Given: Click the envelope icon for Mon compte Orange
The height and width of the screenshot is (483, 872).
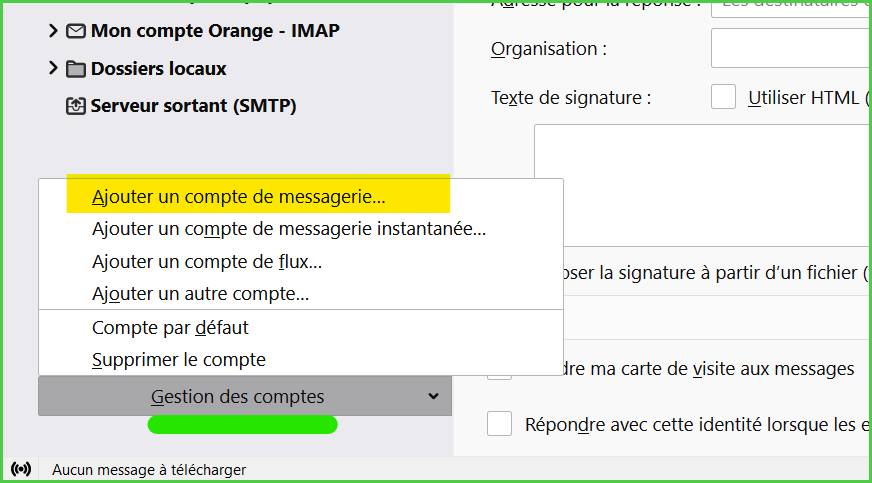Looking at the screenshot, I should coord(76,31).
